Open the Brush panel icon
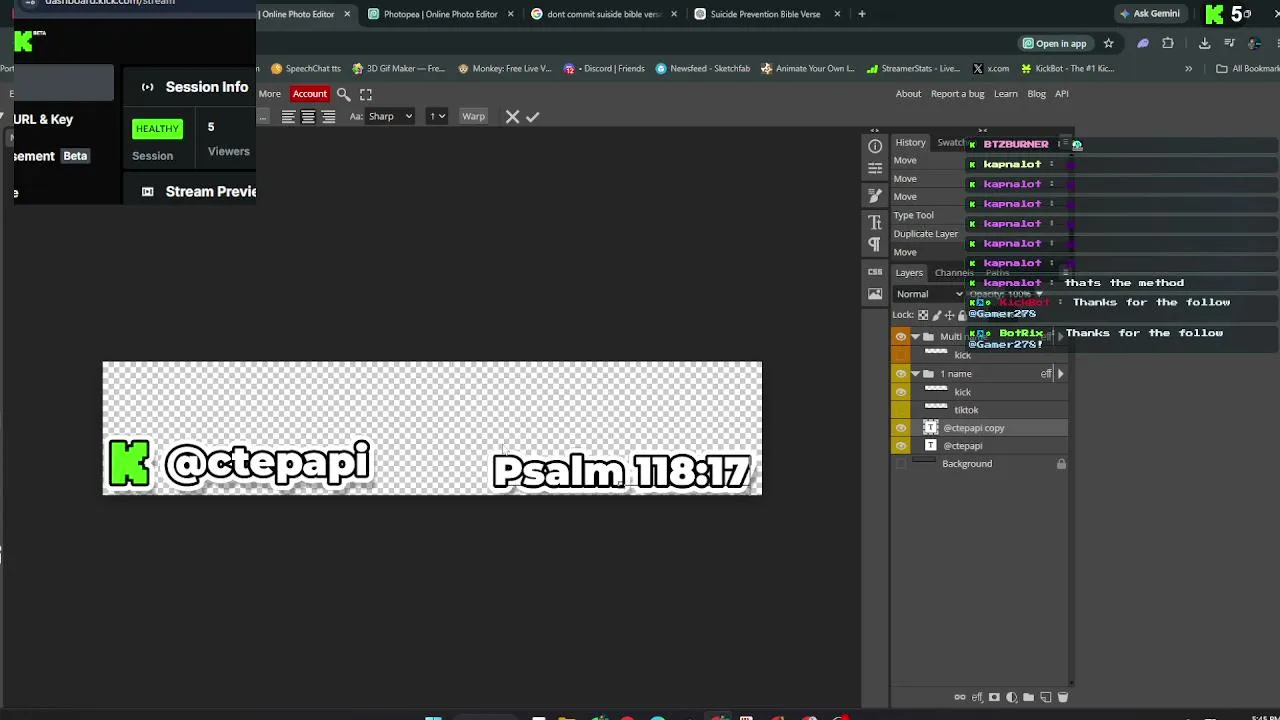The height and width of the screenshot is (720, 1280). pyautogui.click(x=875, y=196)
